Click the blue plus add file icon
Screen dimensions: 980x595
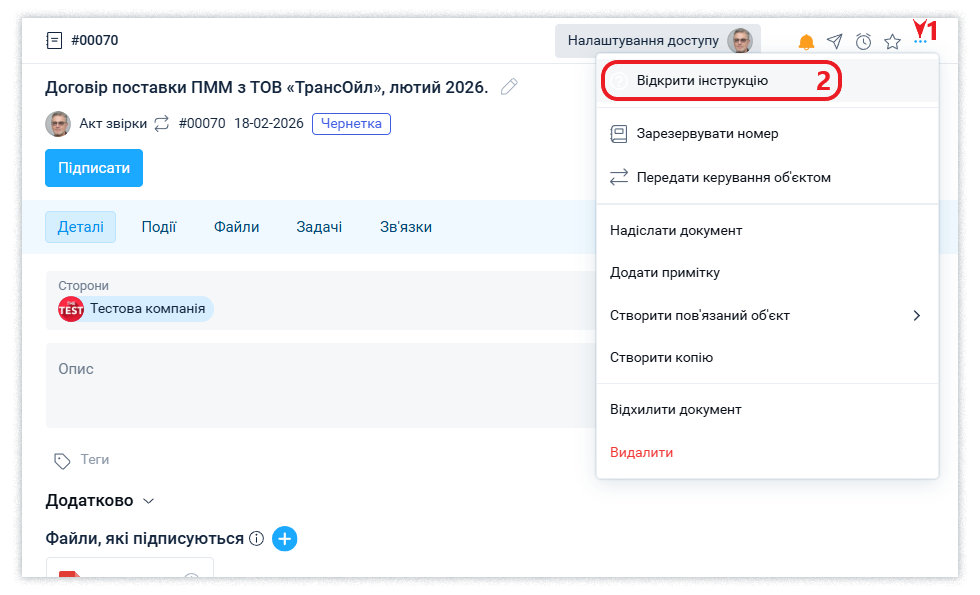click(285, 539)
